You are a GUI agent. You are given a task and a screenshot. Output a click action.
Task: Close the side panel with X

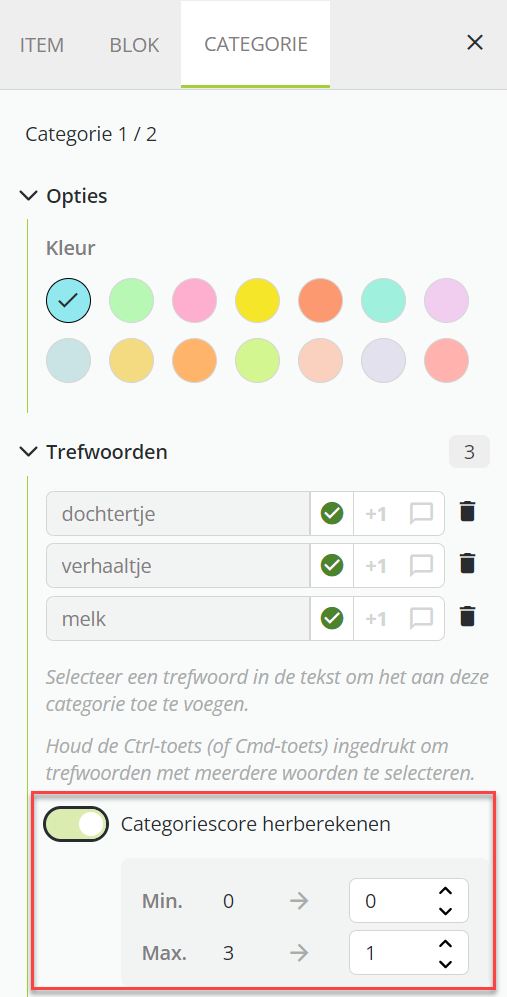[x=475, y=43]
